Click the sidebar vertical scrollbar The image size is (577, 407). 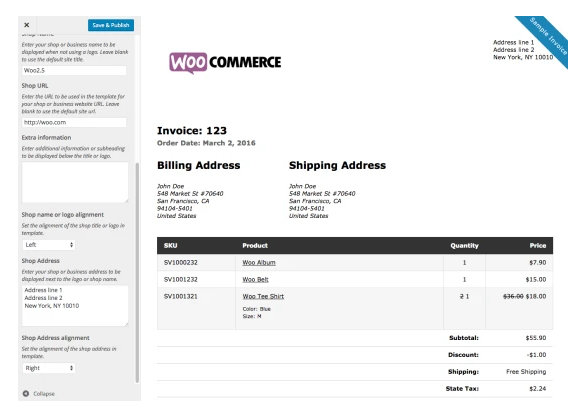tap(137, 272)
